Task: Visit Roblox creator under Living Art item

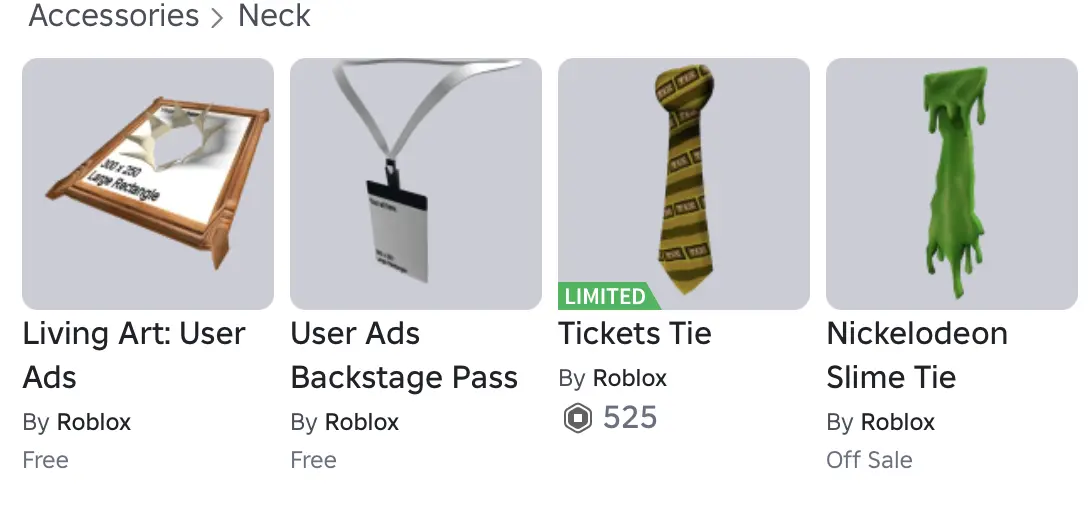Action: (94, 422)
